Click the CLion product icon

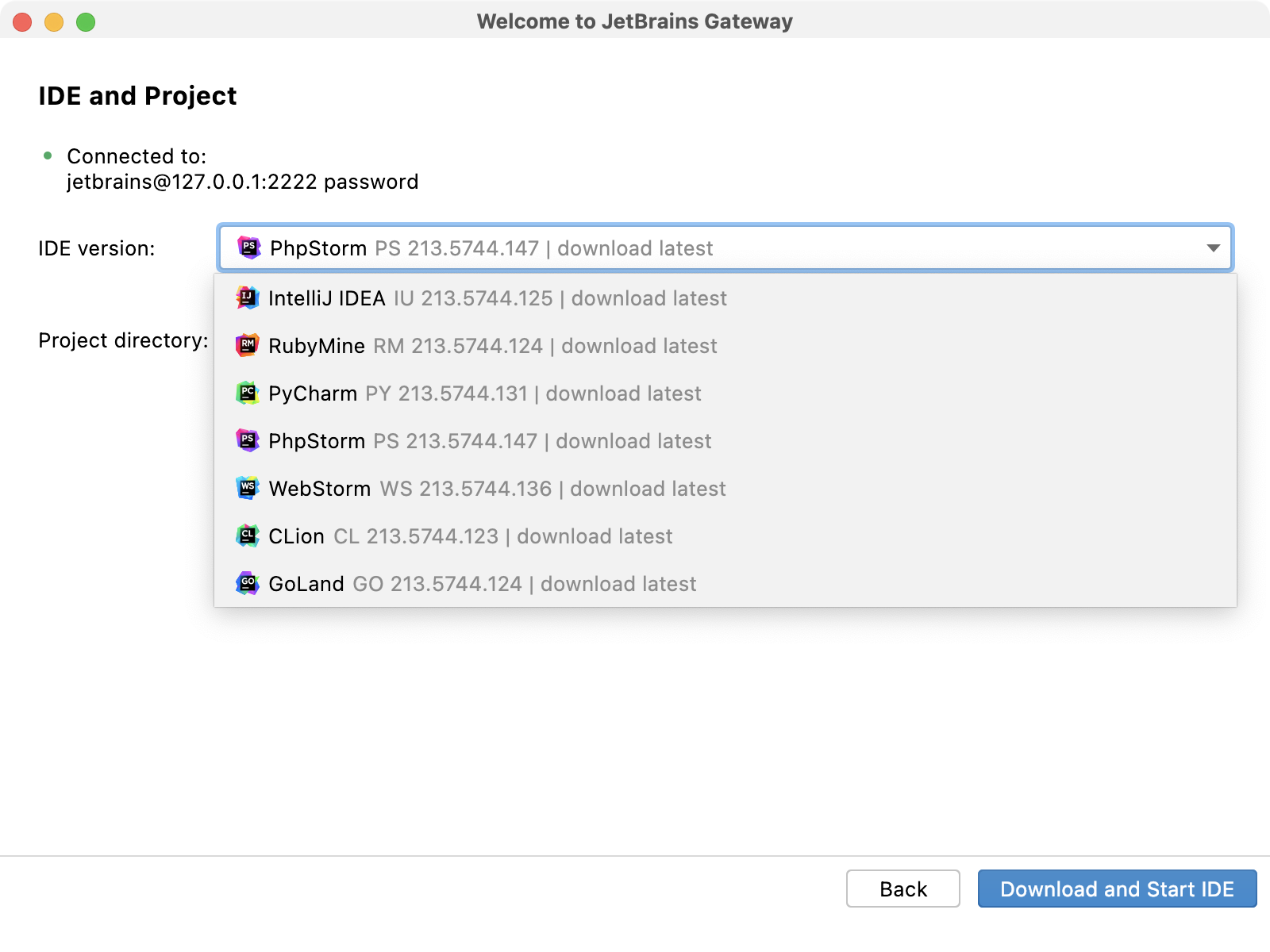(x=248, y=536)
